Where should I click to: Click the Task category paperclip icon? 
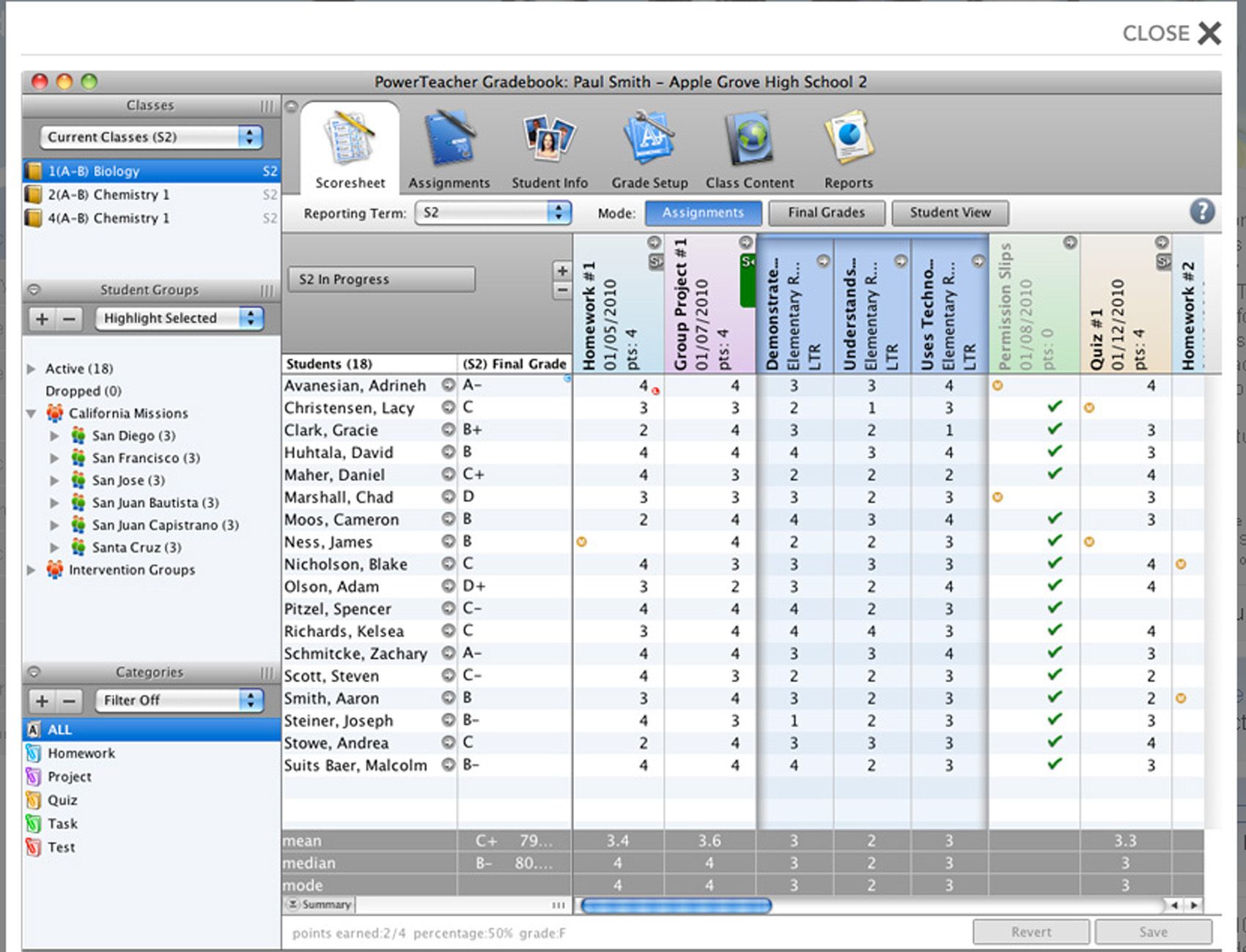[33, 823]
